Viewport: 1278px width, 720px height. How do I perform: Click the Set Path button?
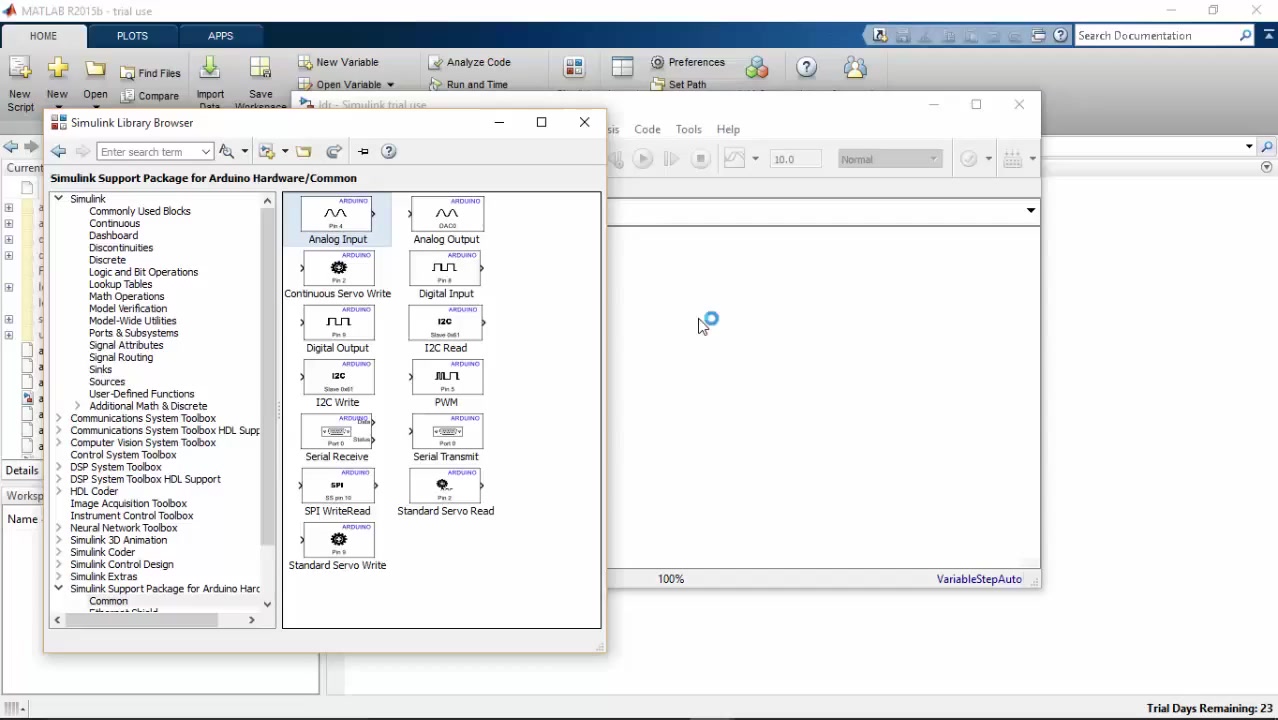click(687, 84)
